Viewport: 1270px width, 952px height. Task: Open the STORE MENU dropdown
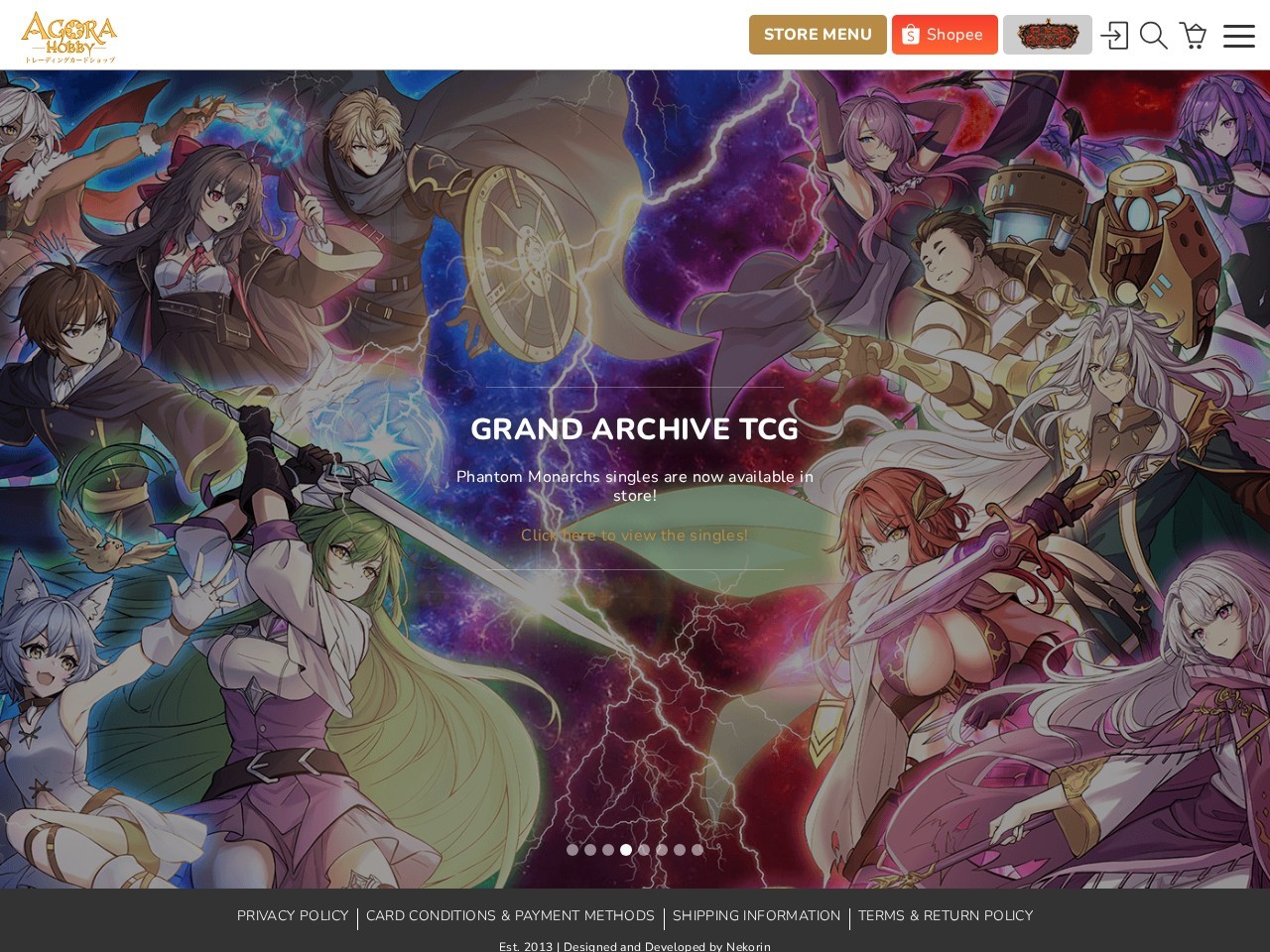(818, 35)
